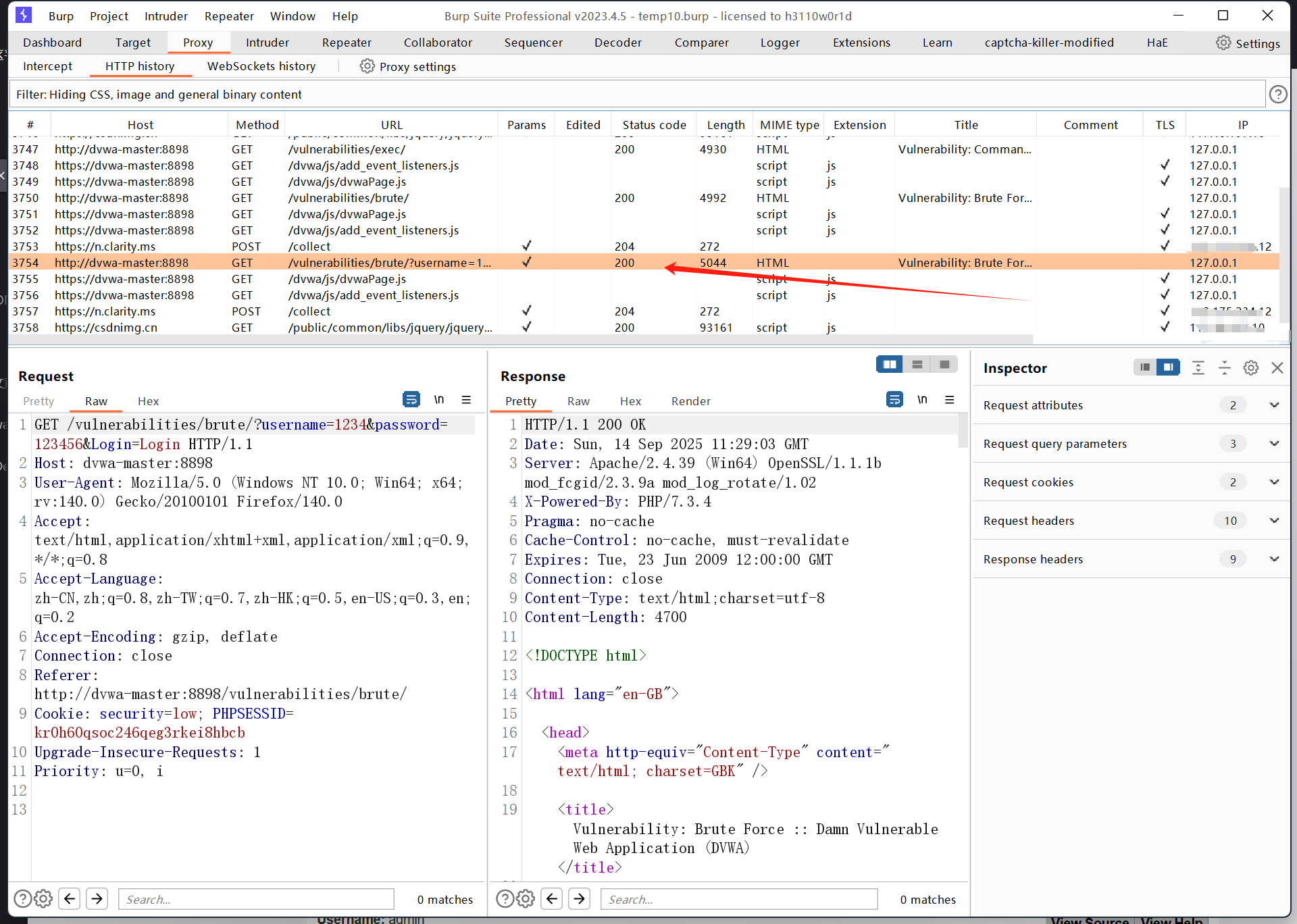Sort history by Host column
This screenshot has height=924, width=1297.
click(x=140, y=125)
